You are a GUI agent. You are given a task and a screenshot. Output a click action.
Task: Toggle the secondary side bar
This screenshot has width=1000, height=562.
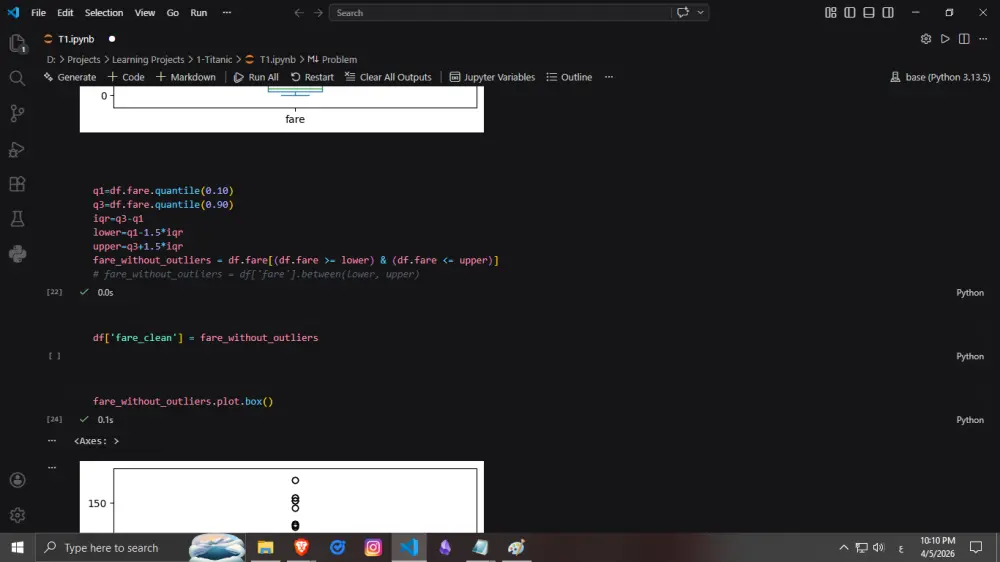coord(888,13)
